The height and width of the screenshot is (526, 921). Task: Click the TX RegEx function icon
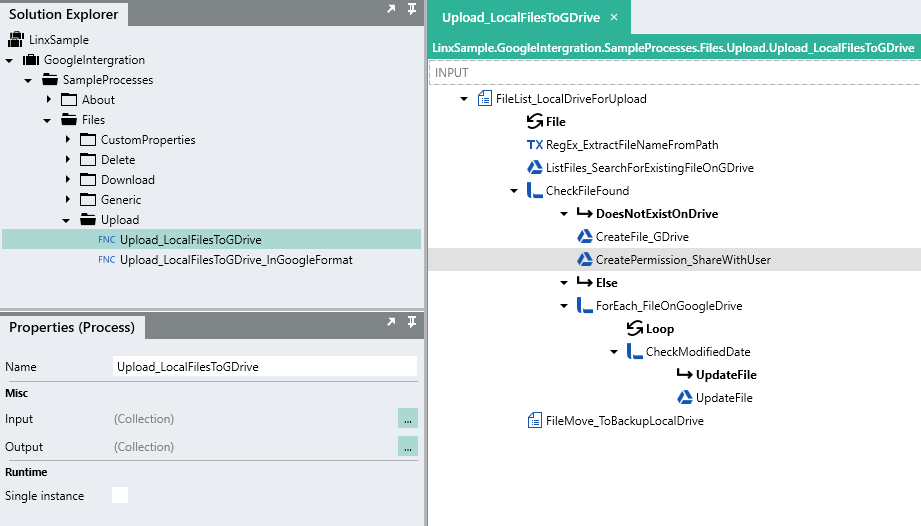pos(535,144)
